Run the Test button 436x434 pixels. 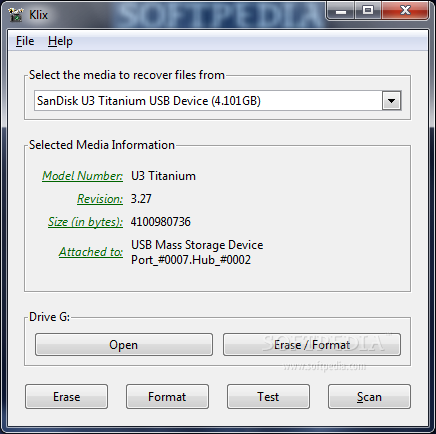pos(268,397)
